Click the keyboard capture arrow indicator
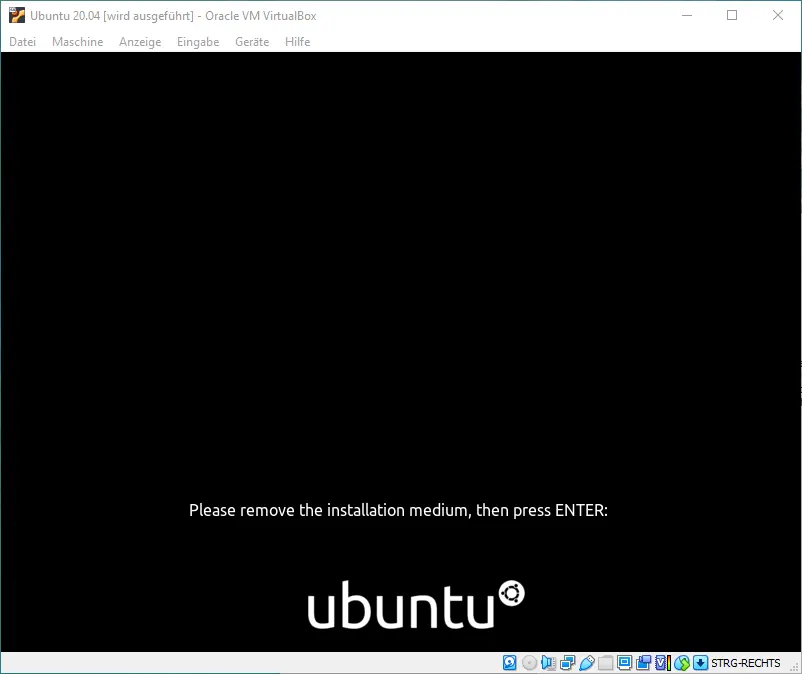 (x=700, y=663)
